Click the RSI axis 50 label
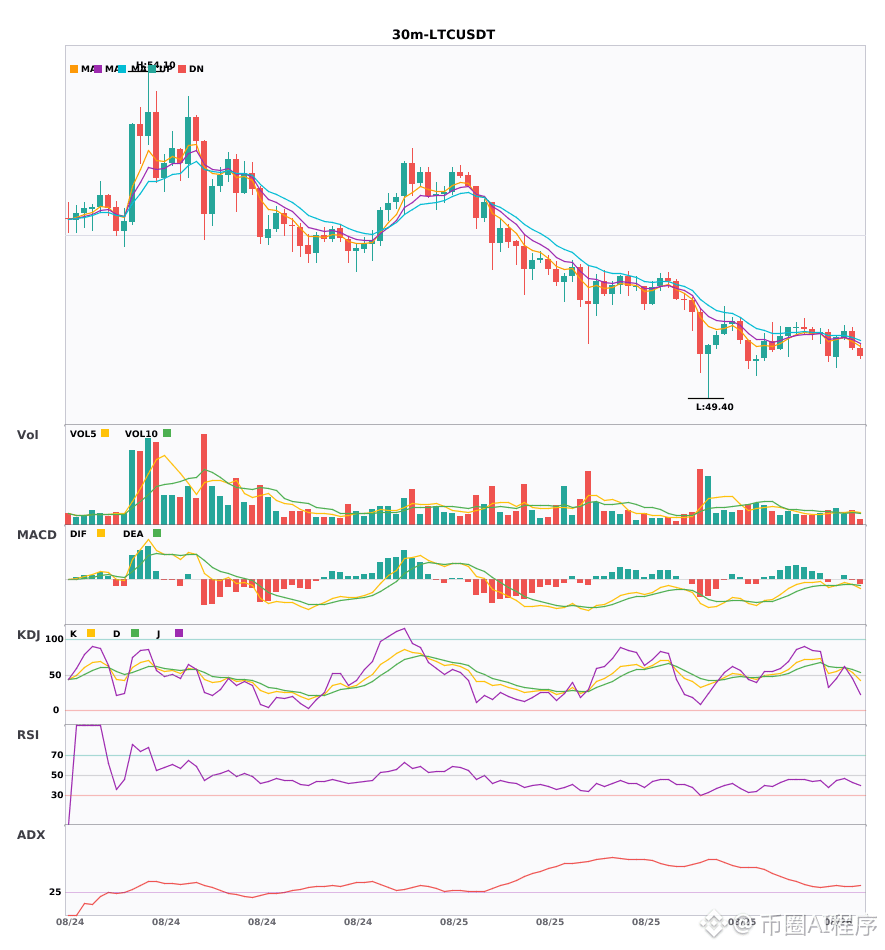Screen dimensions: 885x950 [x=57, y=775]
